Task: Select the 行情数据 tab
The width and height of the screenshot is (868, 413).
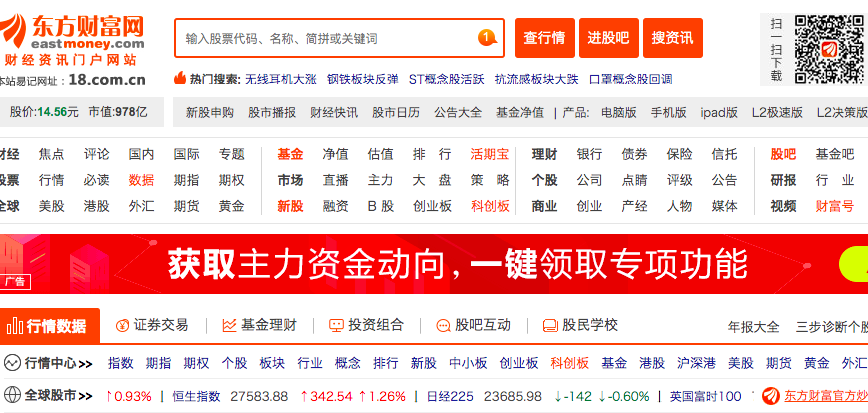Action: [x=50, y=325]
